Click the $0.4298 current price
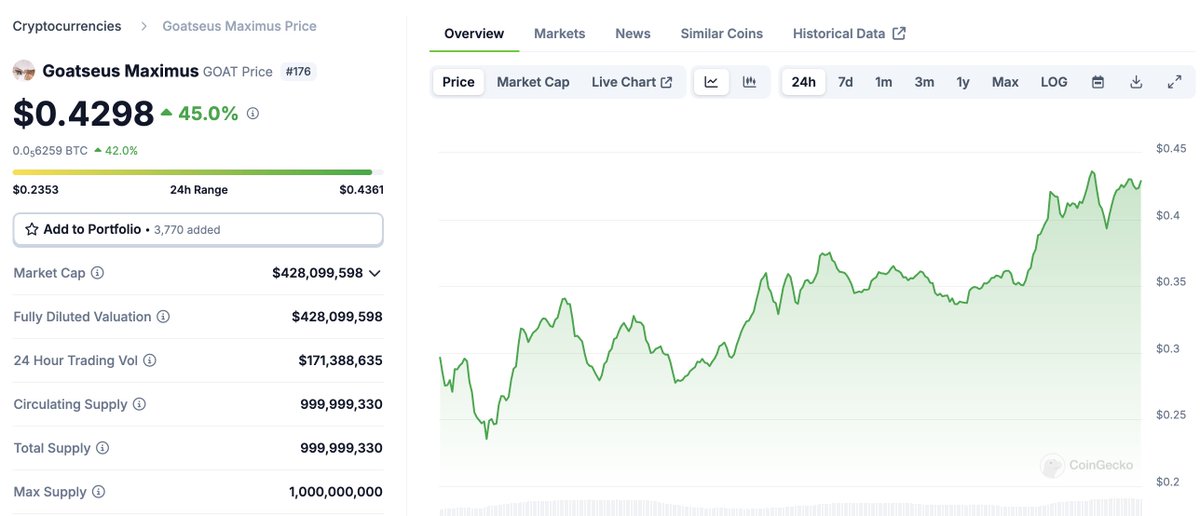This screenshot has width=1200, height=516. tap(84, 114)
